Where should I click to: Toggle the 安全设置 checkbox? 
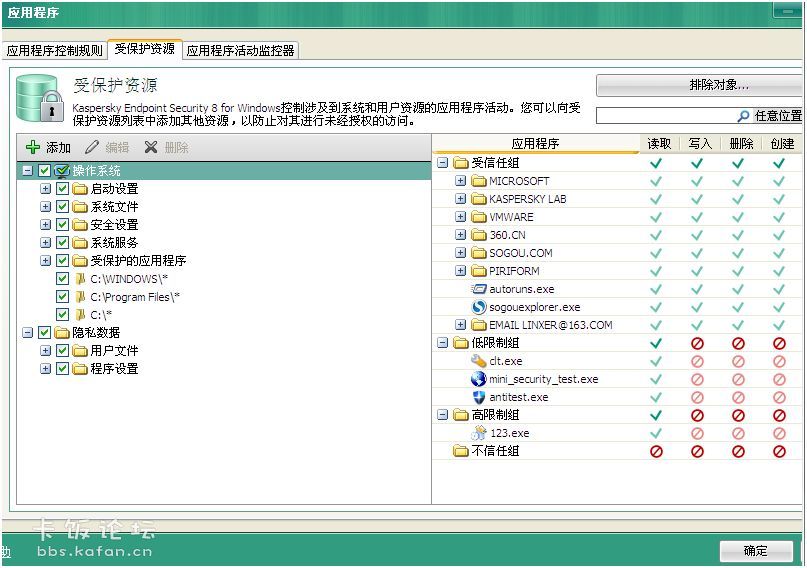coord(62,225)
